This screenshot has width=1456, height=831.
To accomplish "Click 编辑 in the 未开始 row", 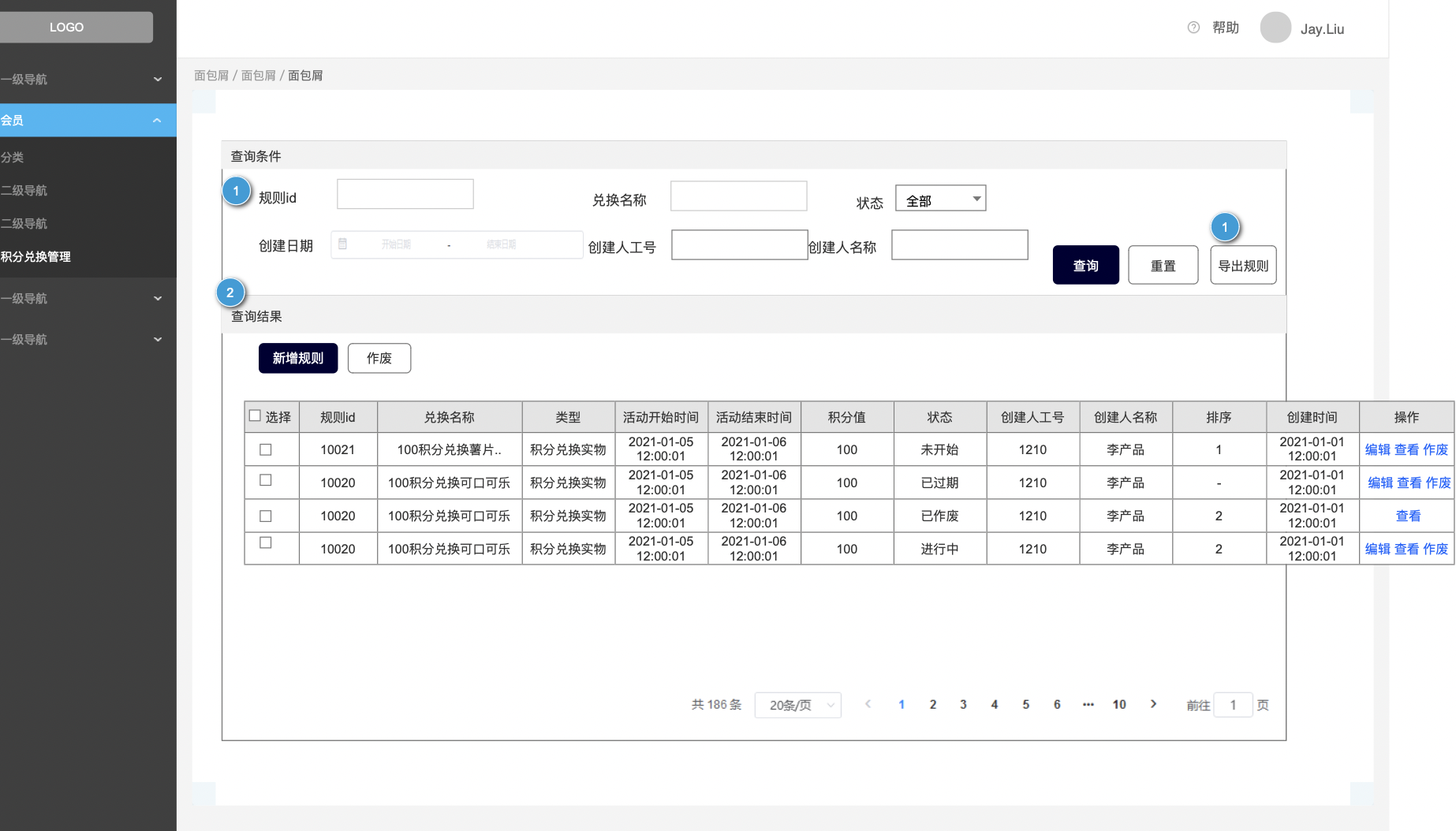I will [x=1378, y=449].
